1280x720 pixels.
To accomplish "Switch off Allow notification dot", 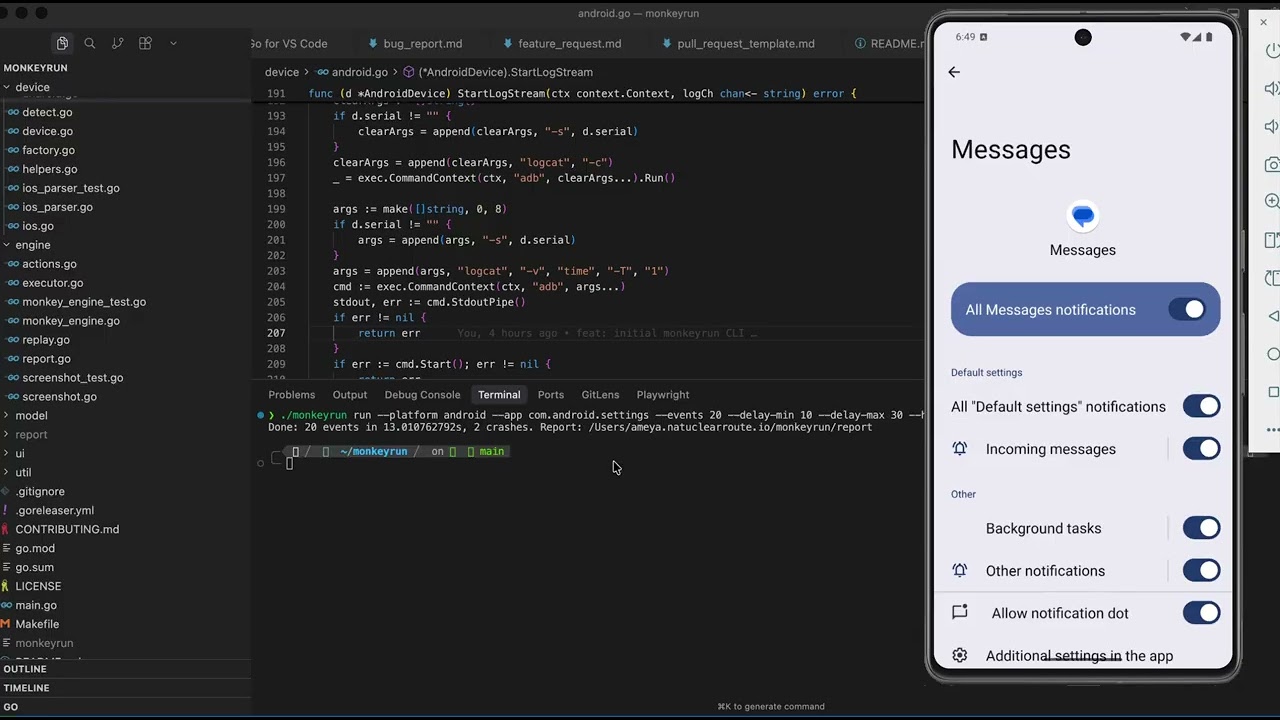I will tap(1201, 613).
